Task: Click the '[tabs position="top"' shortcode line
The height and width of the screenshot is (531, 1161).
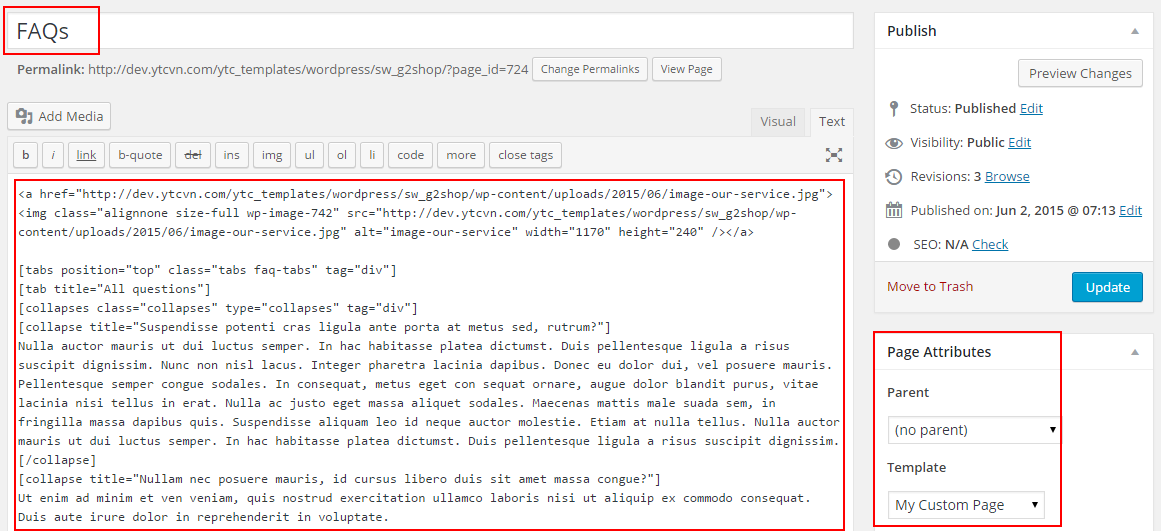Action: (x=207, y=270)
